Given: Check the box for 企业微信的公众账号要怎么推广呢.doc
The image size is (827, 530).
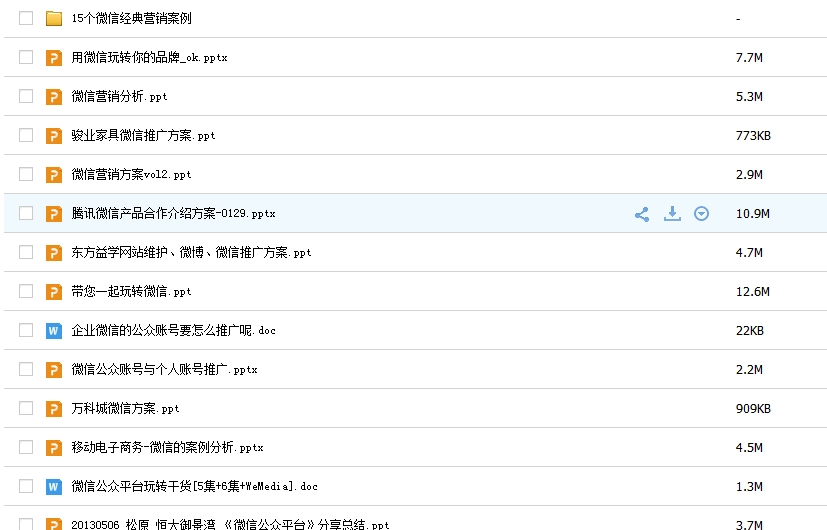Looking at the screenshot, I should point(26,330).
